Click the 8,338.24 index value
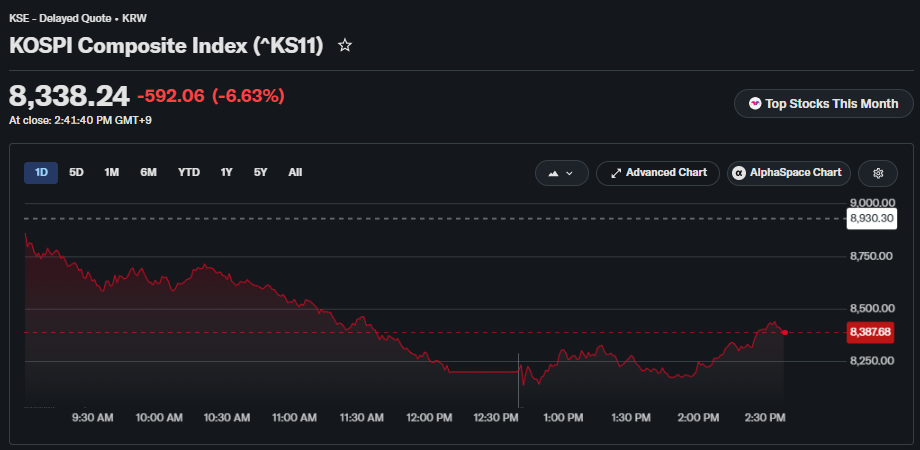Viewport: 920px width, 450px height. pyautogui.click(x=69, y=96)
